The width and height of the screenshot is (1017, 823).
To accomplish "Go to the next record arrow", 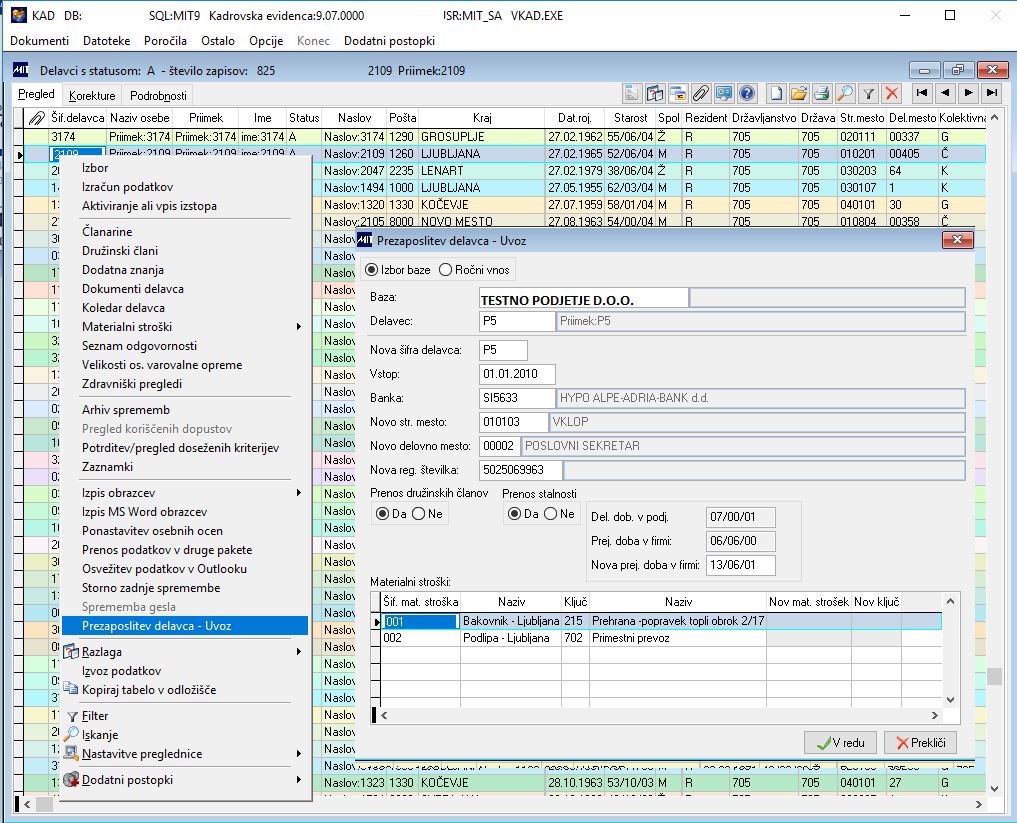I will 968,93.
